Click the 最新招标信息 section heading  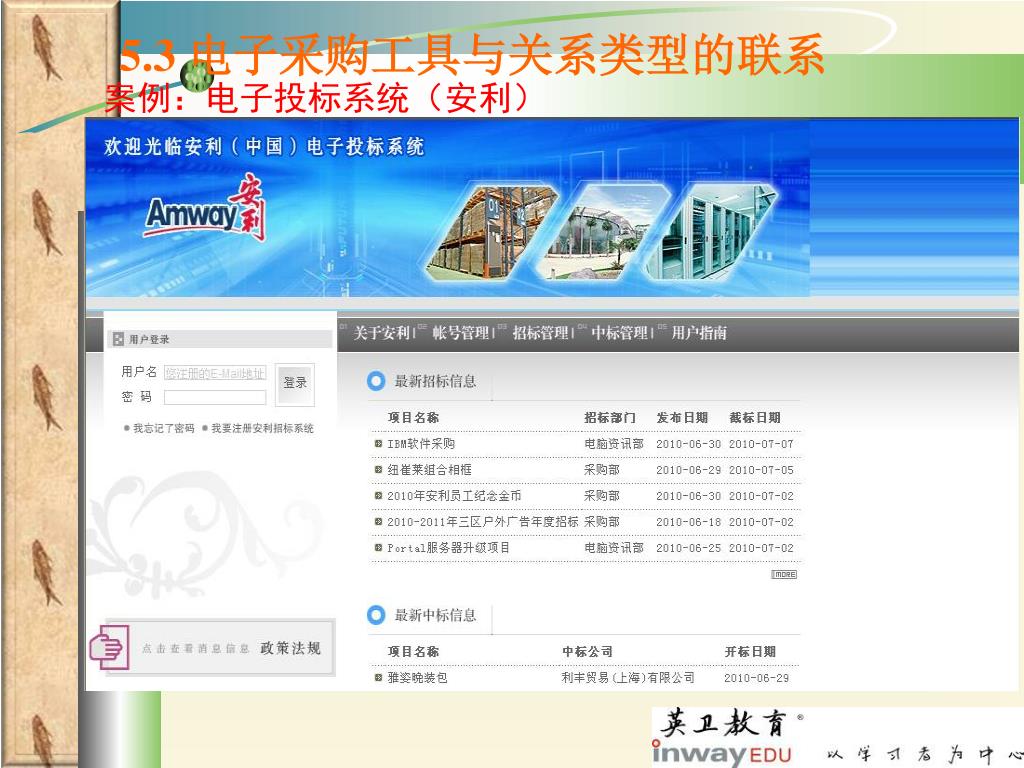click(435, 381)
